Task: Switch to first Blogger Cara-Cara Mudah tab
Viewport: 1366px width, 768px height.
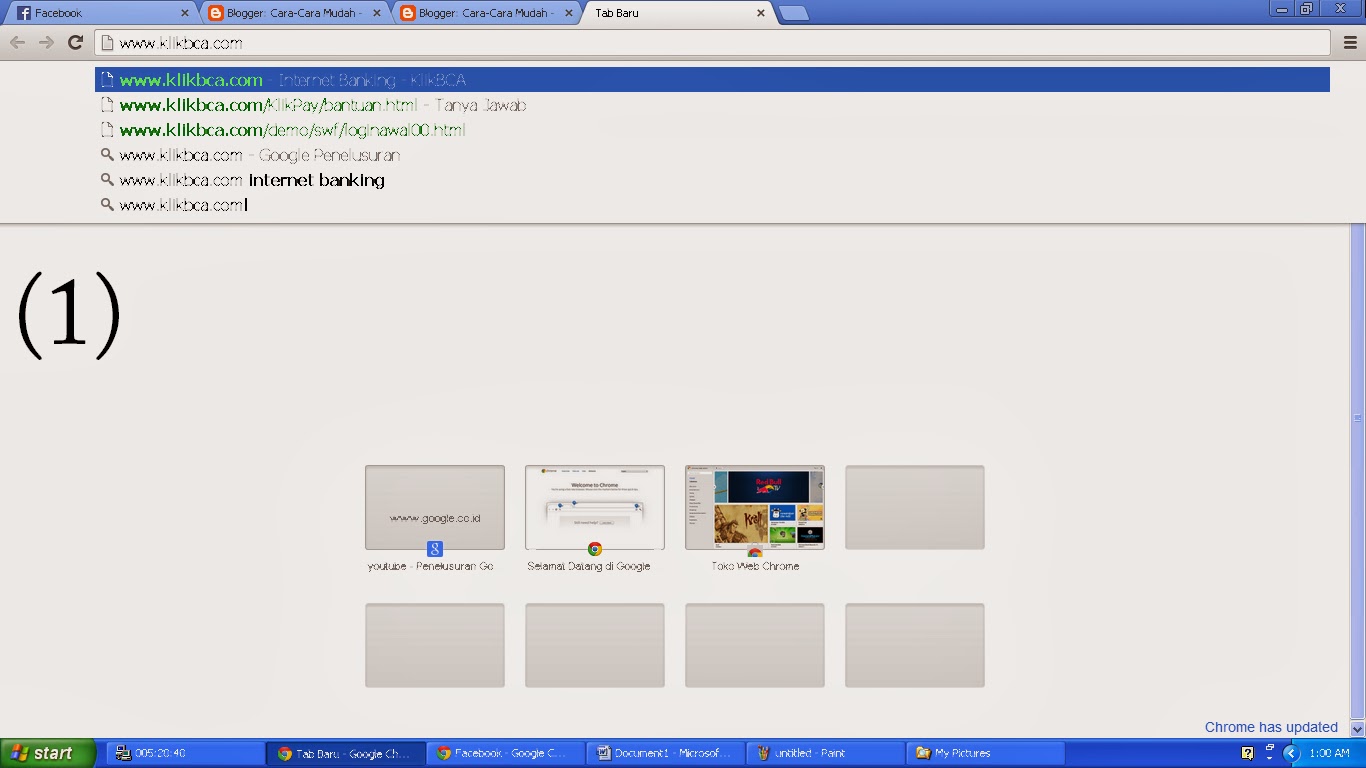Action: tap(292, 13)
